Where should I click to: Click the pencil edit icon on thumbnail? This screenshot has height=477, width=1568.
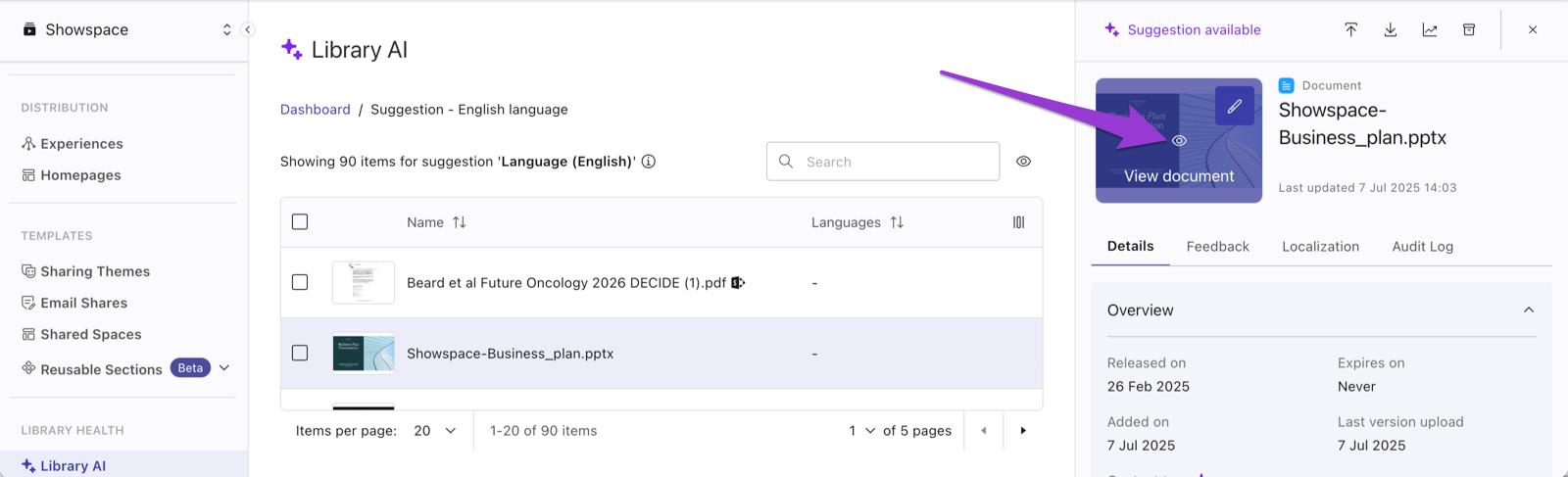[x=1235, y=106]
